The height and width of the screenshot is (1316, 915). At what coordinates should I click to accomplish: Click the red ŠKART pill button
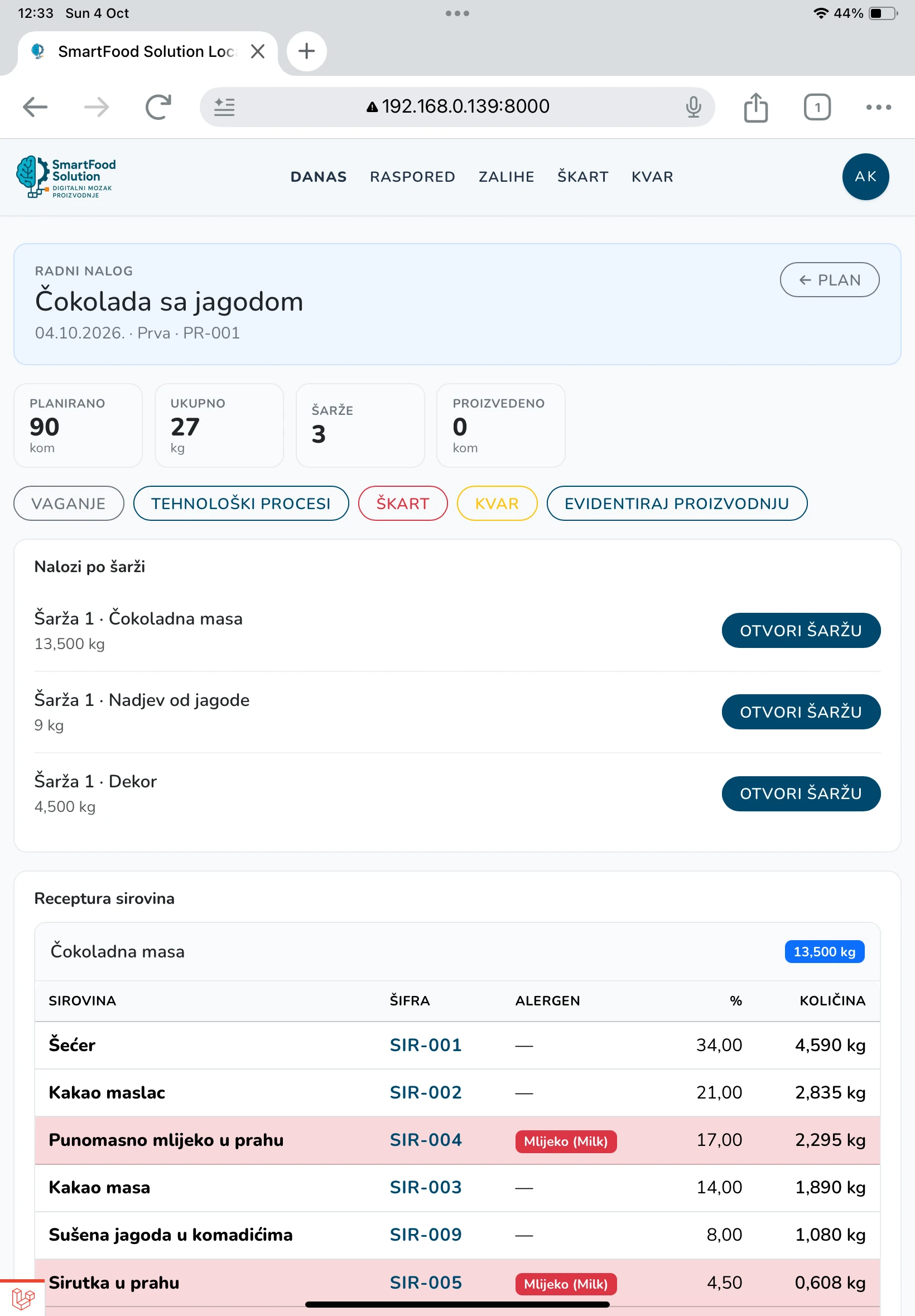[x=403, y=504]
